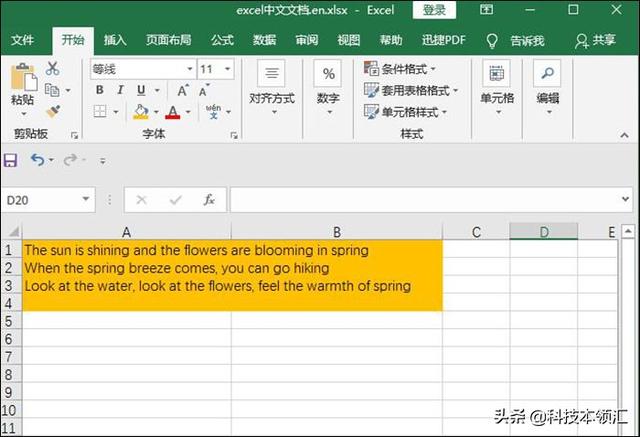Viewport: 640px width, 437px height.
Task: Open the cells (单元格) group
Action: (x=497, y=88)
